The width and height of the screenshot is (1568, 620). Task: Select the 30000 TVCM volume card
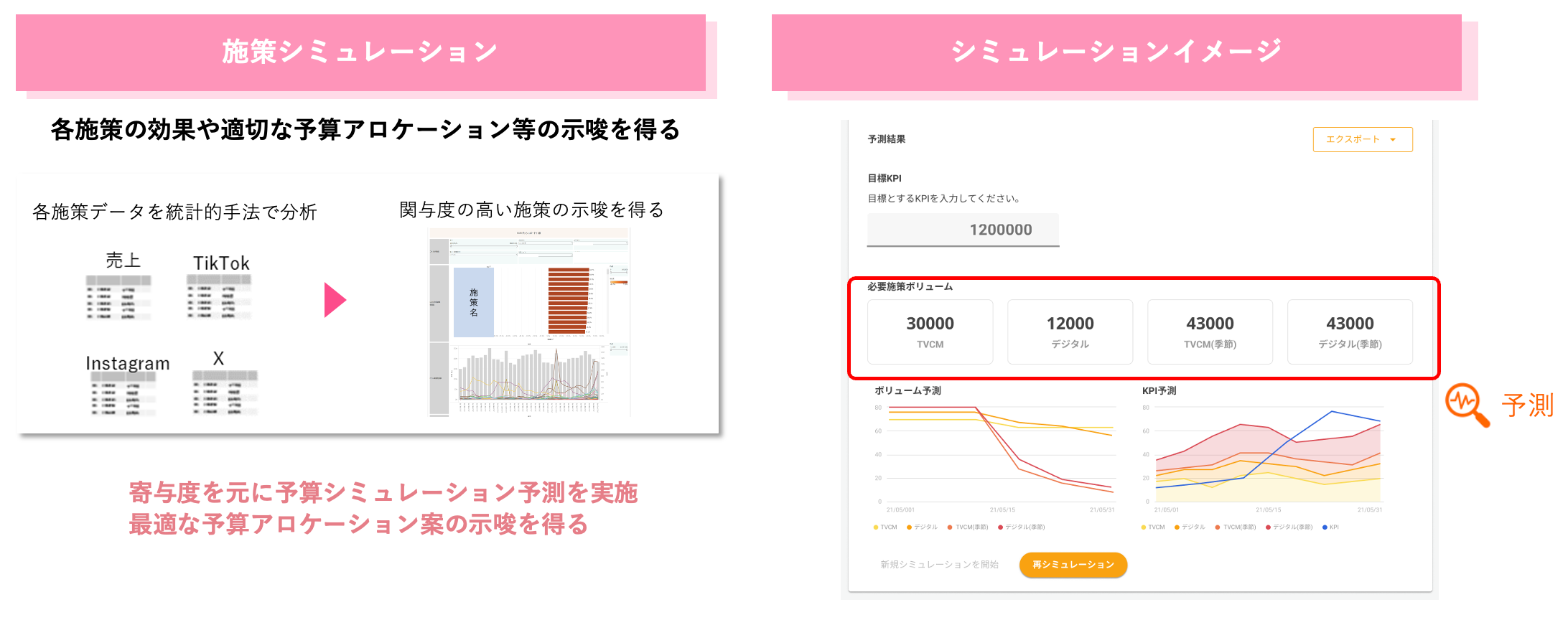(x=930, y=332)
